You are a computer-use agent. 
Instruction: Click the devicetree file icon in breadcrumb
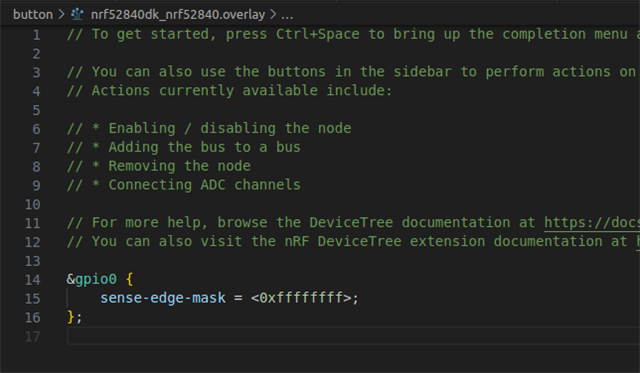[x=78, y=15]
